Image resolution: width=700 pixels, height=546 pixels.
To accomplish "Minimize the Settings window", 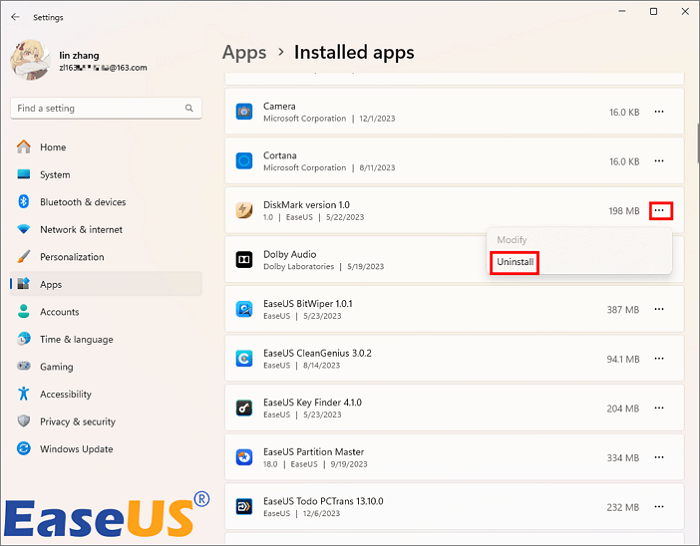I will (622, 12).
